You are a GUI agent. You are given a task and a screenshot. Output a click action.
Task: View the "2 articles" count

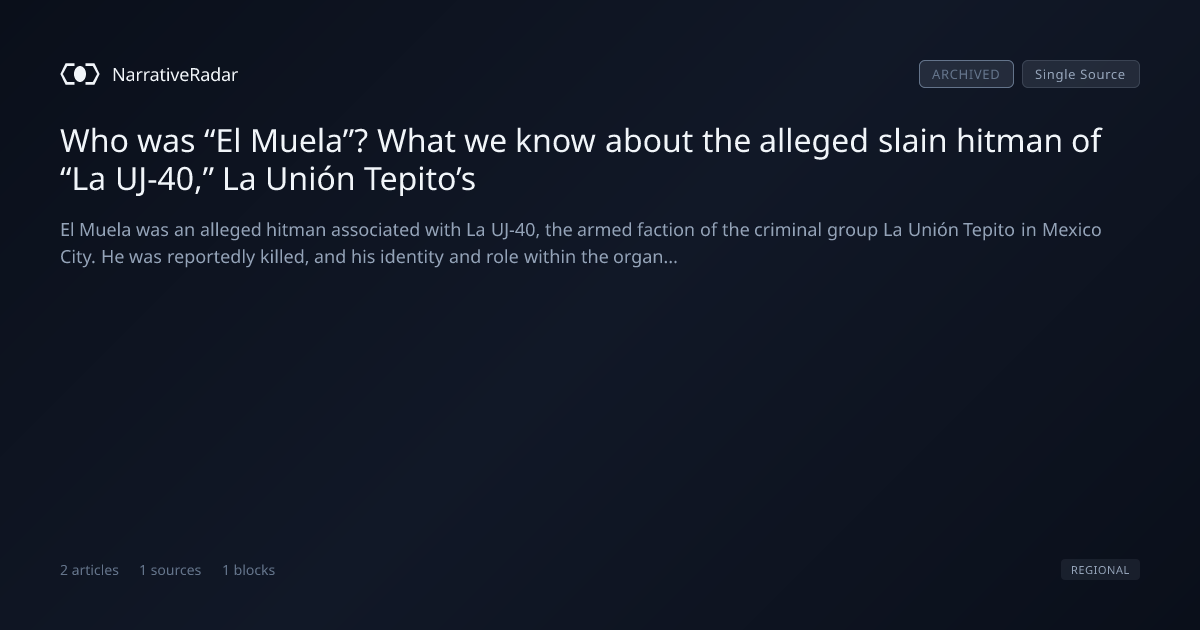point(89,570)
